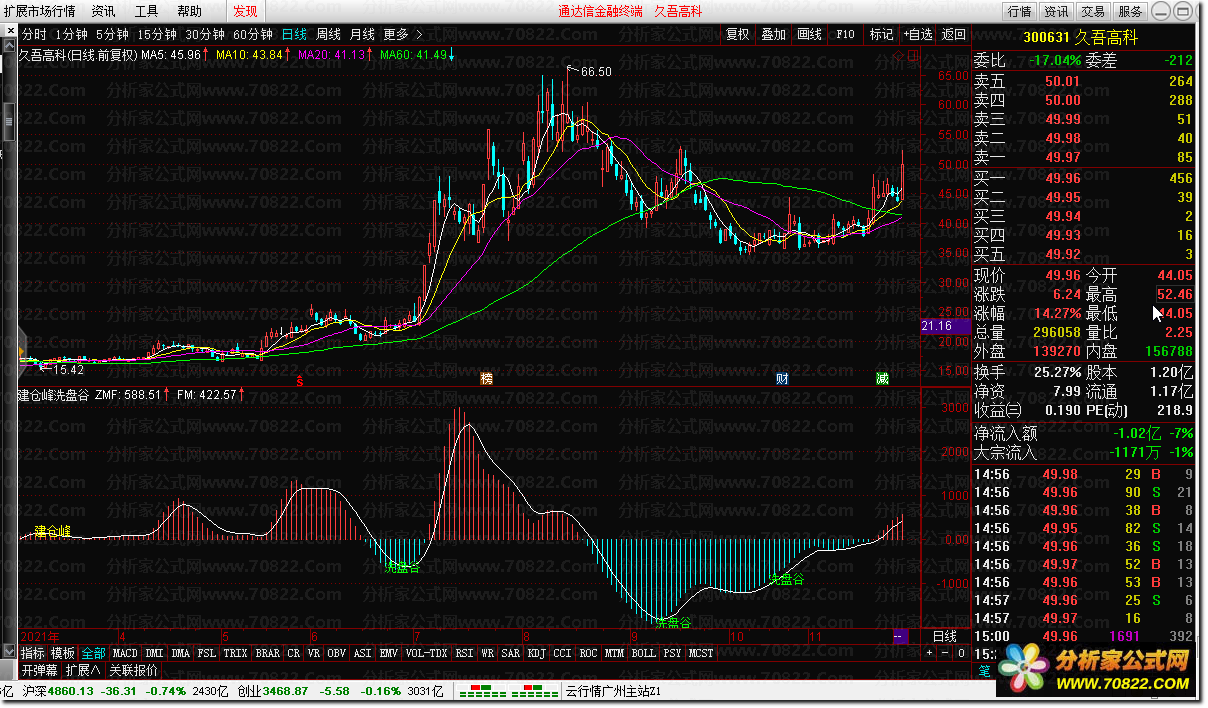Select the 指标 tab at bottom
The height and width of the screenshot is (708, 1208).
33,653
